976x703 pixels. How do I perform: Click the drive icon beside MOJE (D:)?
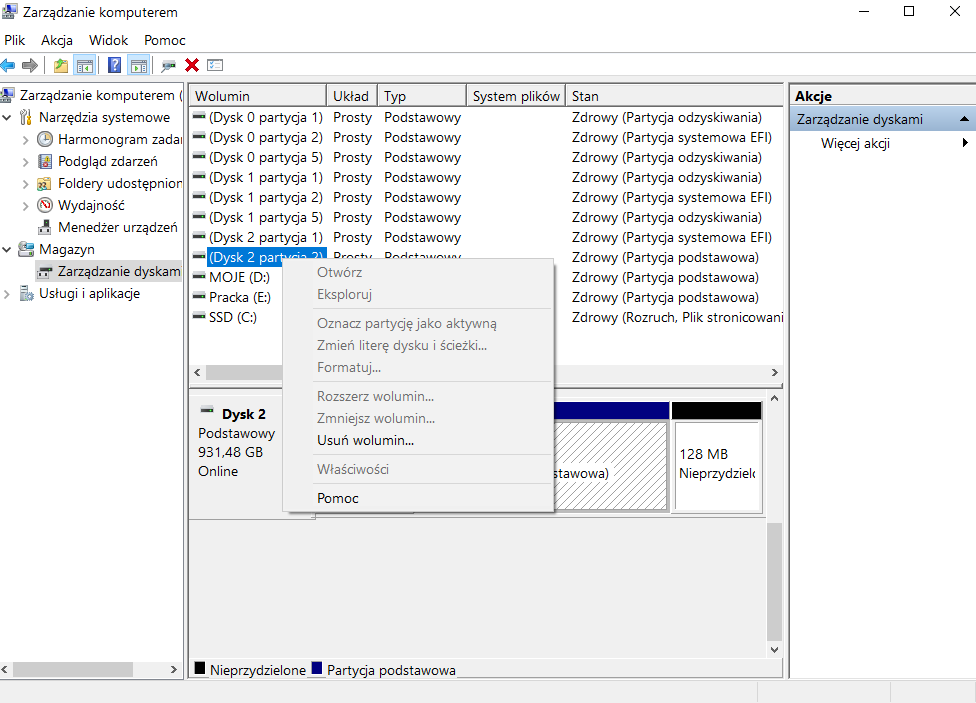tap(199, 277)
